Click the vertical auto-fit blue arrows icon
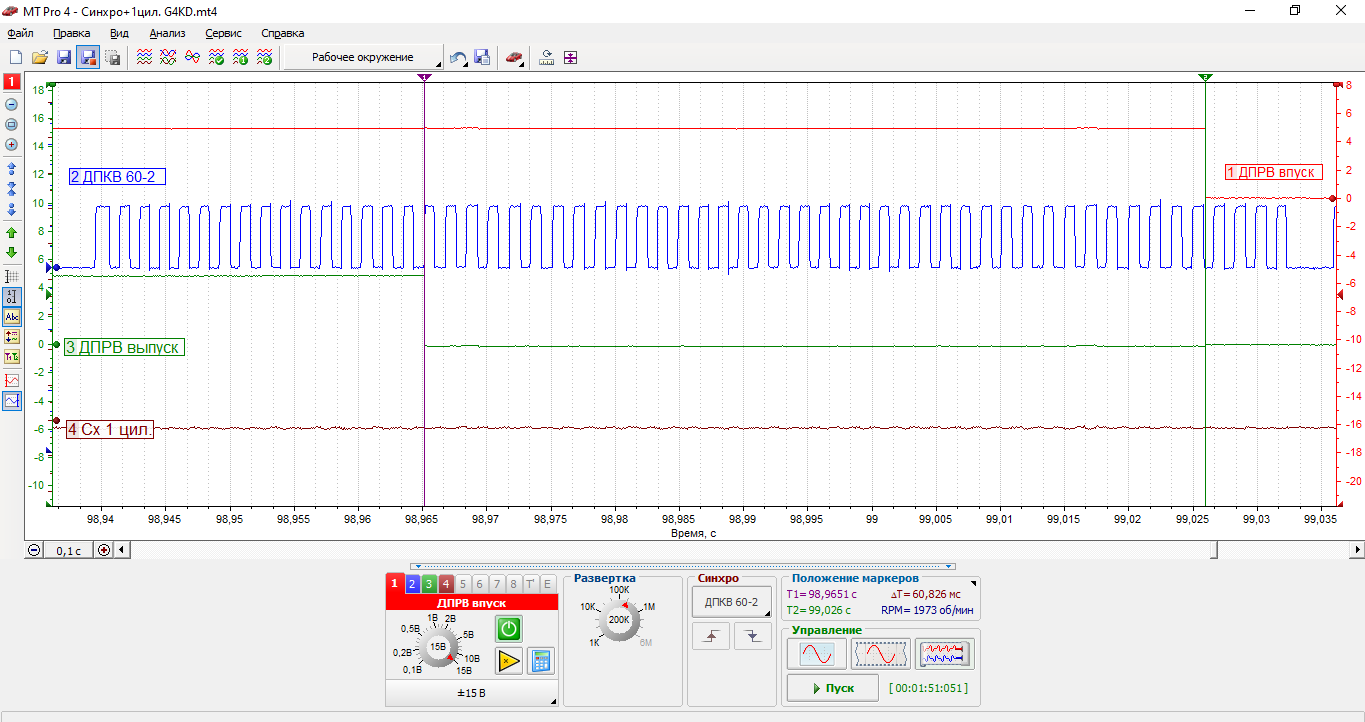This screenshot has width=1365, height=722. (12, 188)
